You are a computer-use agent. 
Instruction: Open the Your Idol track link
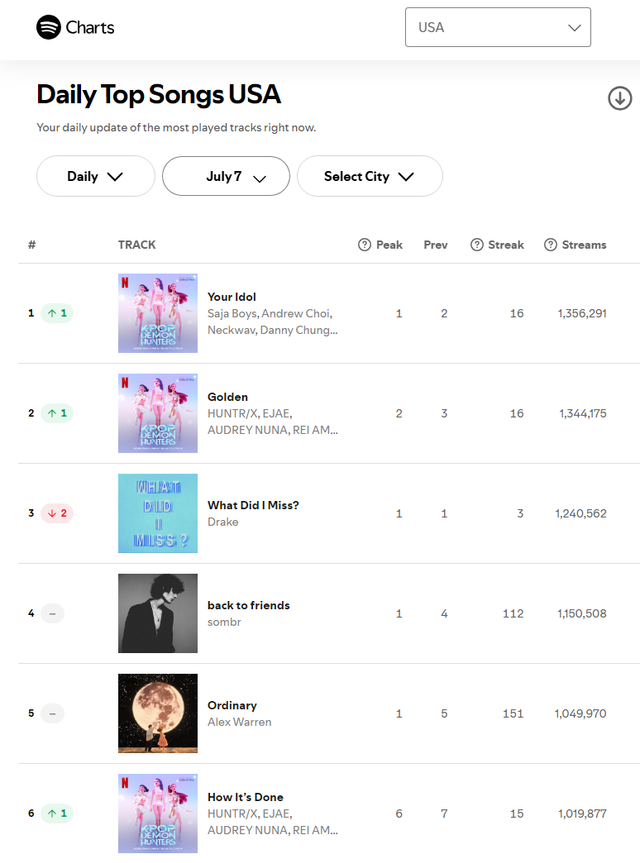click(232, 297)
